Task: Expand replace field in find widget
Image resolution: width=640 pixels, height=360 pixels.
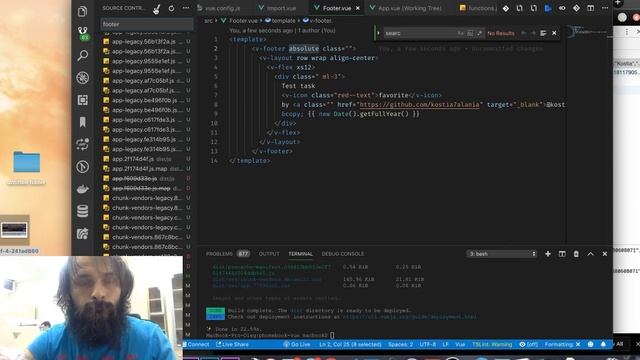Action: pyautogui.click(x=378, y=33)
